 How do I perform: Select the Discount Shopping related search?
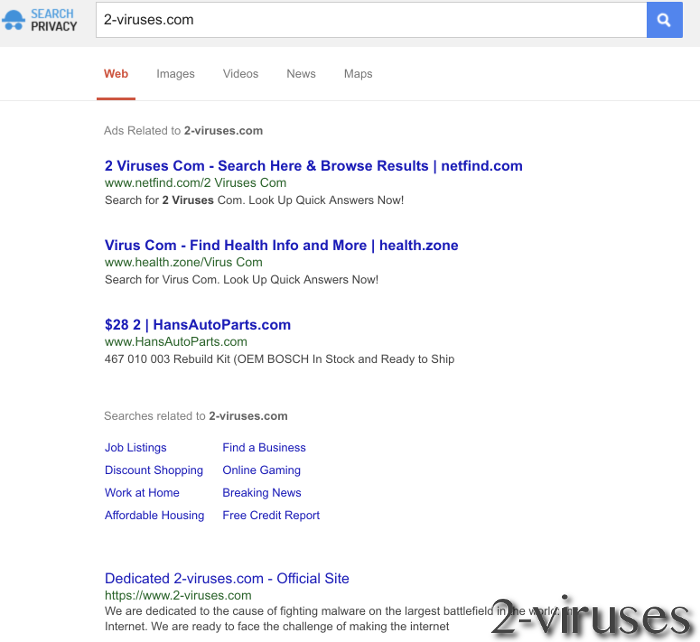click(154, 471)
